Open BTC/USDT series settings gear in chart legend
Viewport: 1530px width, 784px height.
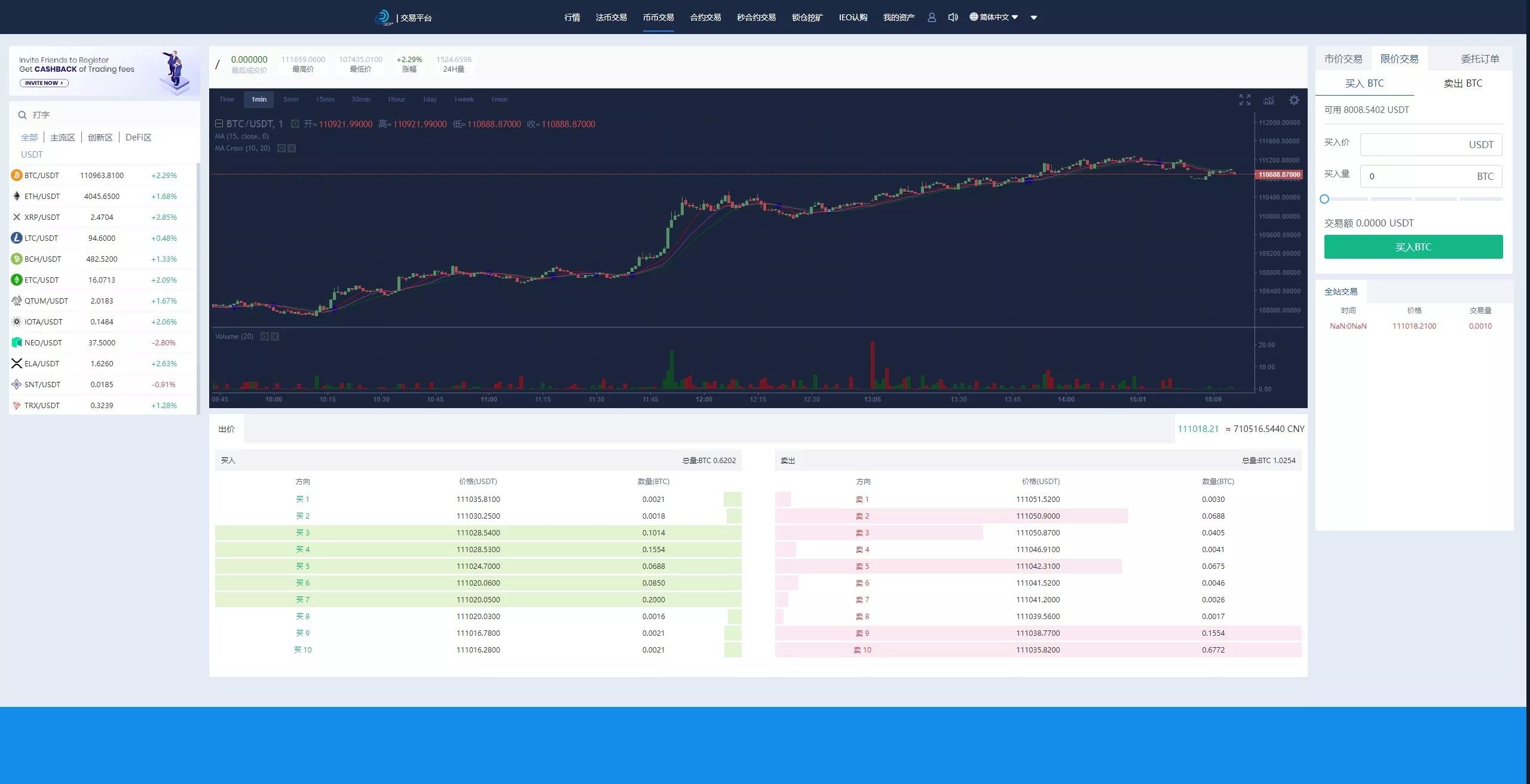coord(295,124)
